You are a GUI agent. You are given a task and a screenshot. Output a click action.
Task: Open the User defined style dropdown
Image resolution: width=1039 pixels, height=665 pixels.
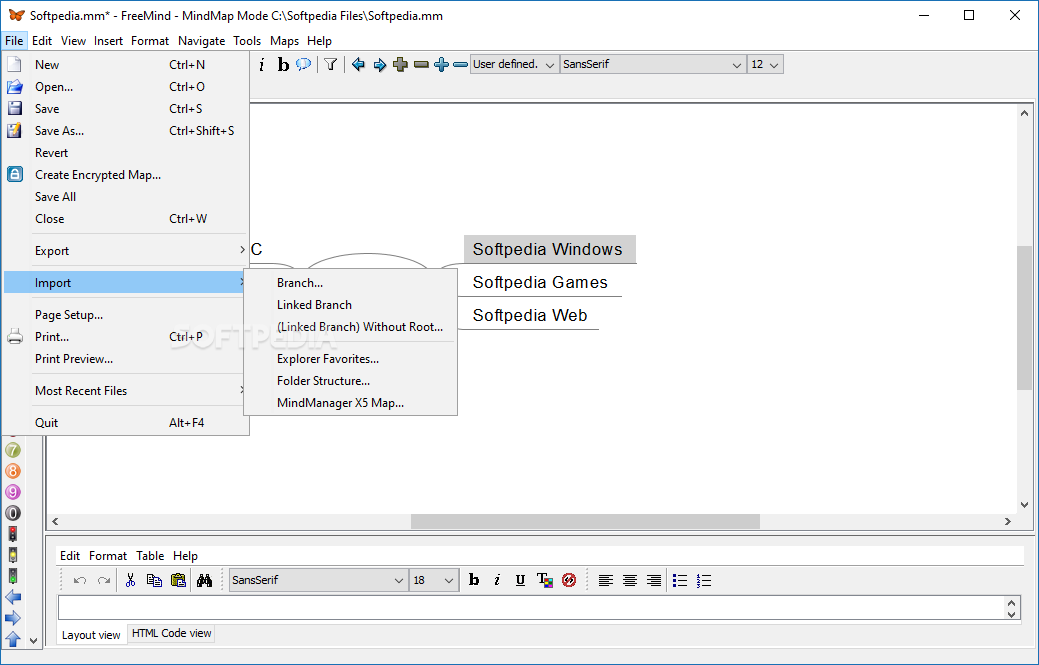[514, 64]
